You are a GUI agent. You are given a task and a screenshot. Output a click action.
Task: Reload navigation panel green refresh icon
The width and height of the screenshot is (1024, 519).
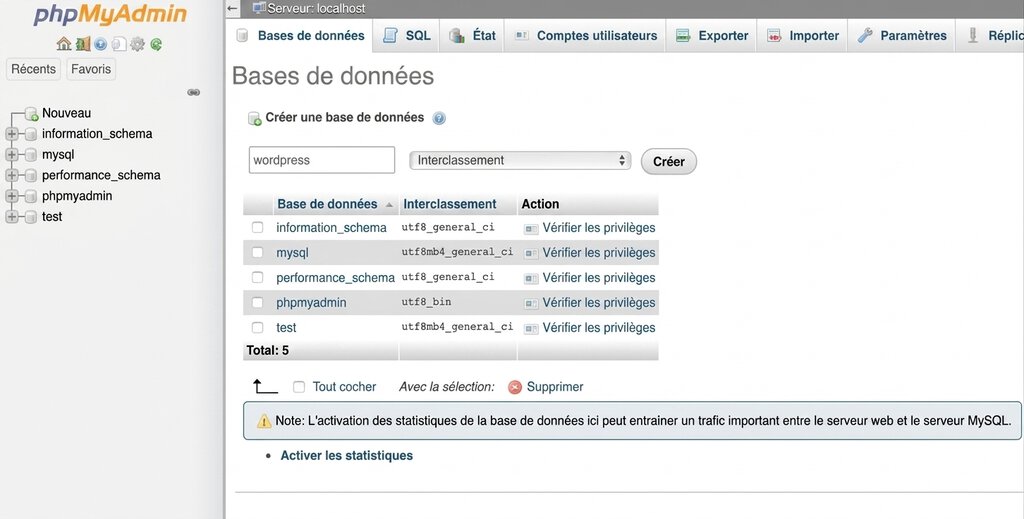pos(156,44)
